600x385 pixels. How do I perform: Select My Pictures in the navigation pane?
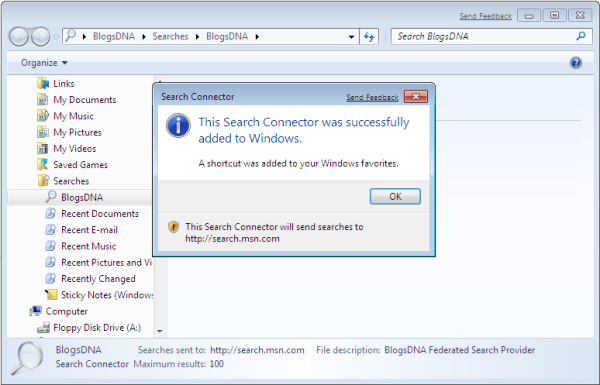[x=77, y=132]
